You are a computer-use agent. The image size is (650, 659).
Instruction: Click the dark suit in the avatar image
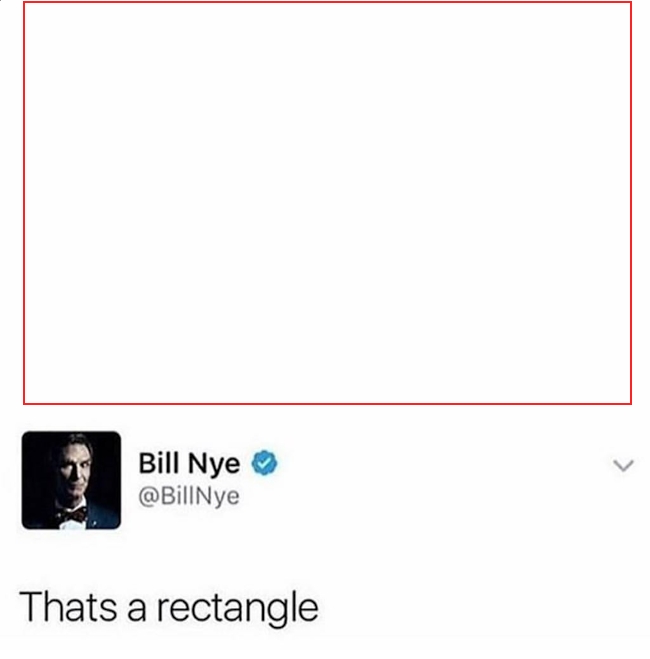[103, 514]
